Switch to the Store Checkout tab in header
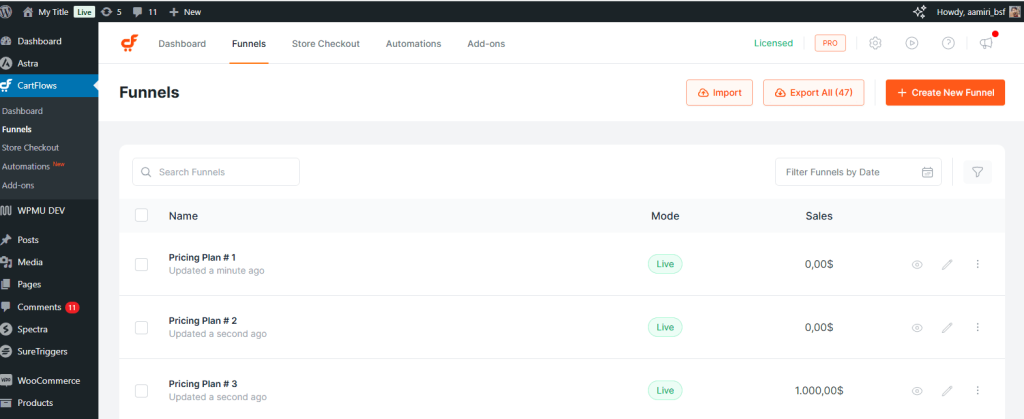 tap(326, 44)
